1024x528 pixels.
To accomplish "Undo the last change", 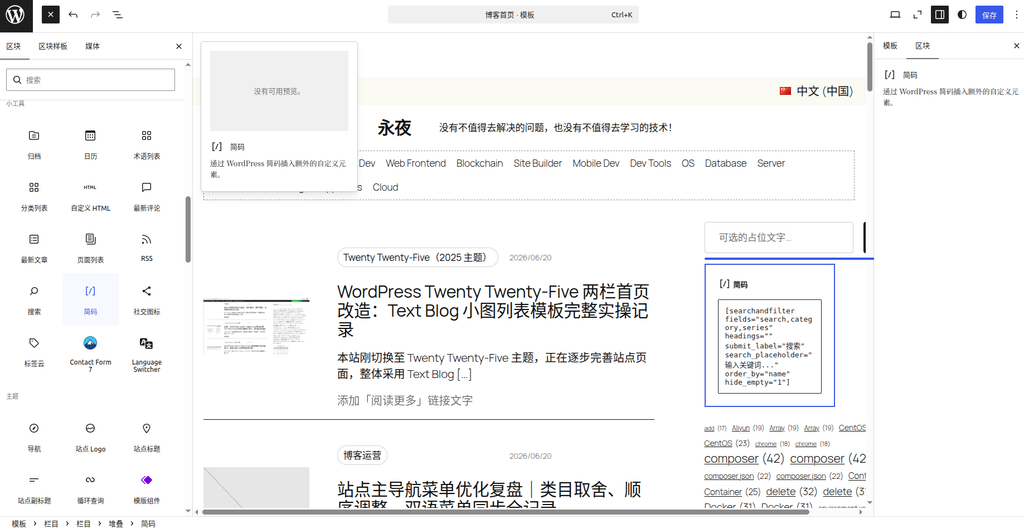I will pyautogui.click(x=73, y=14).
